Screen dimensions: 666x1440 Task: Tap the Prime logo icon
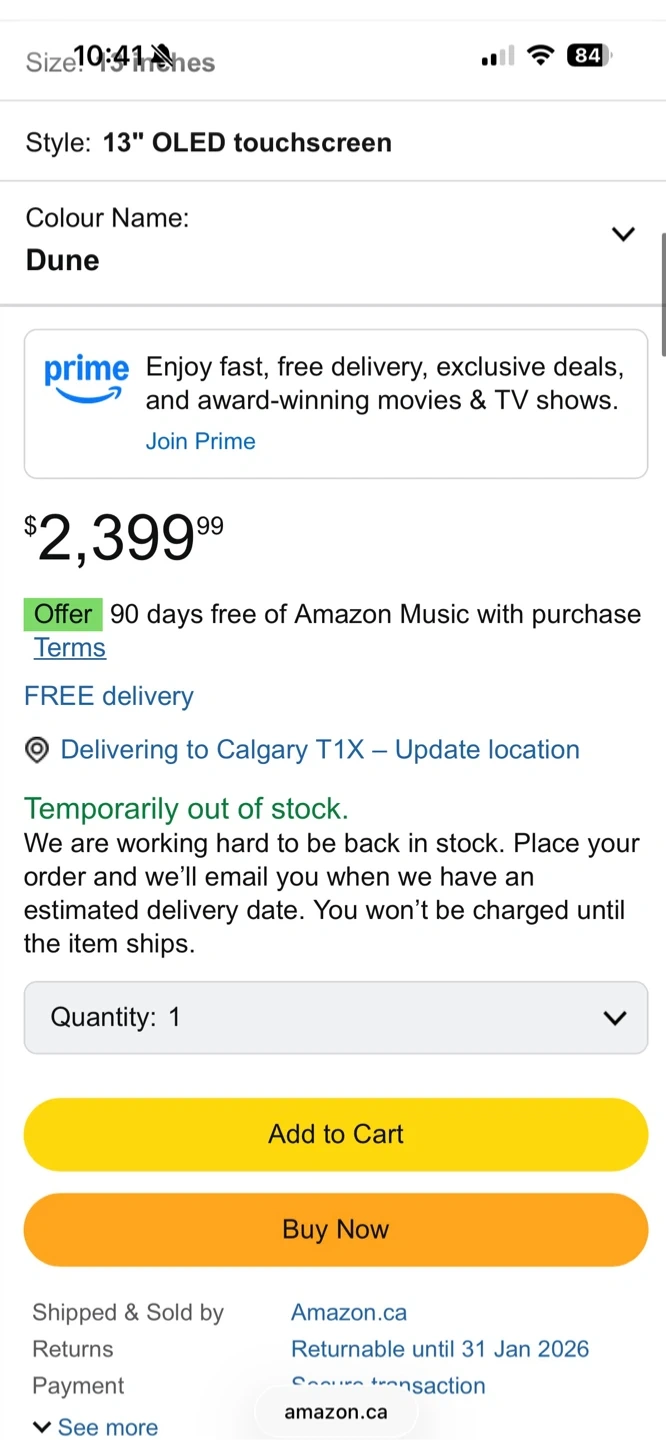pyautogui.click(x=86, y=378)
